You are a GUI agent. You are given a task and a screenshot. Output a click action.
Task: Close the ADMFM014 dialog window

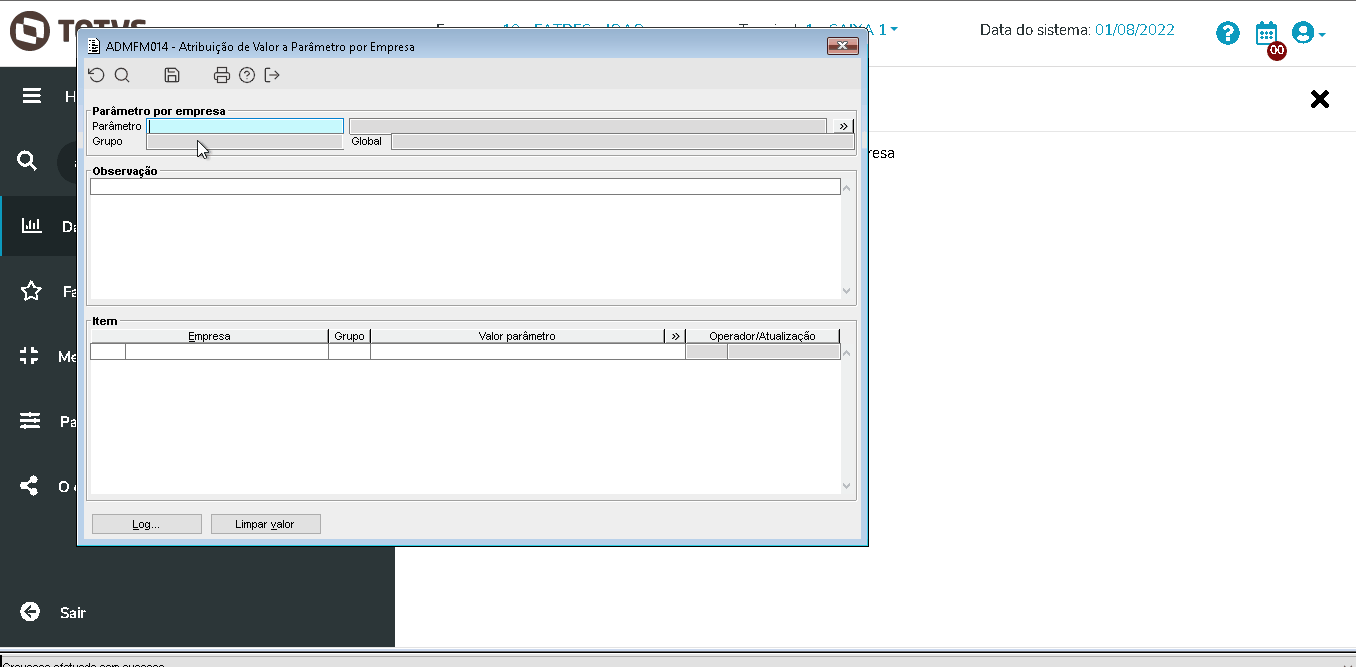pyautogui.click(x=844, y=46)
